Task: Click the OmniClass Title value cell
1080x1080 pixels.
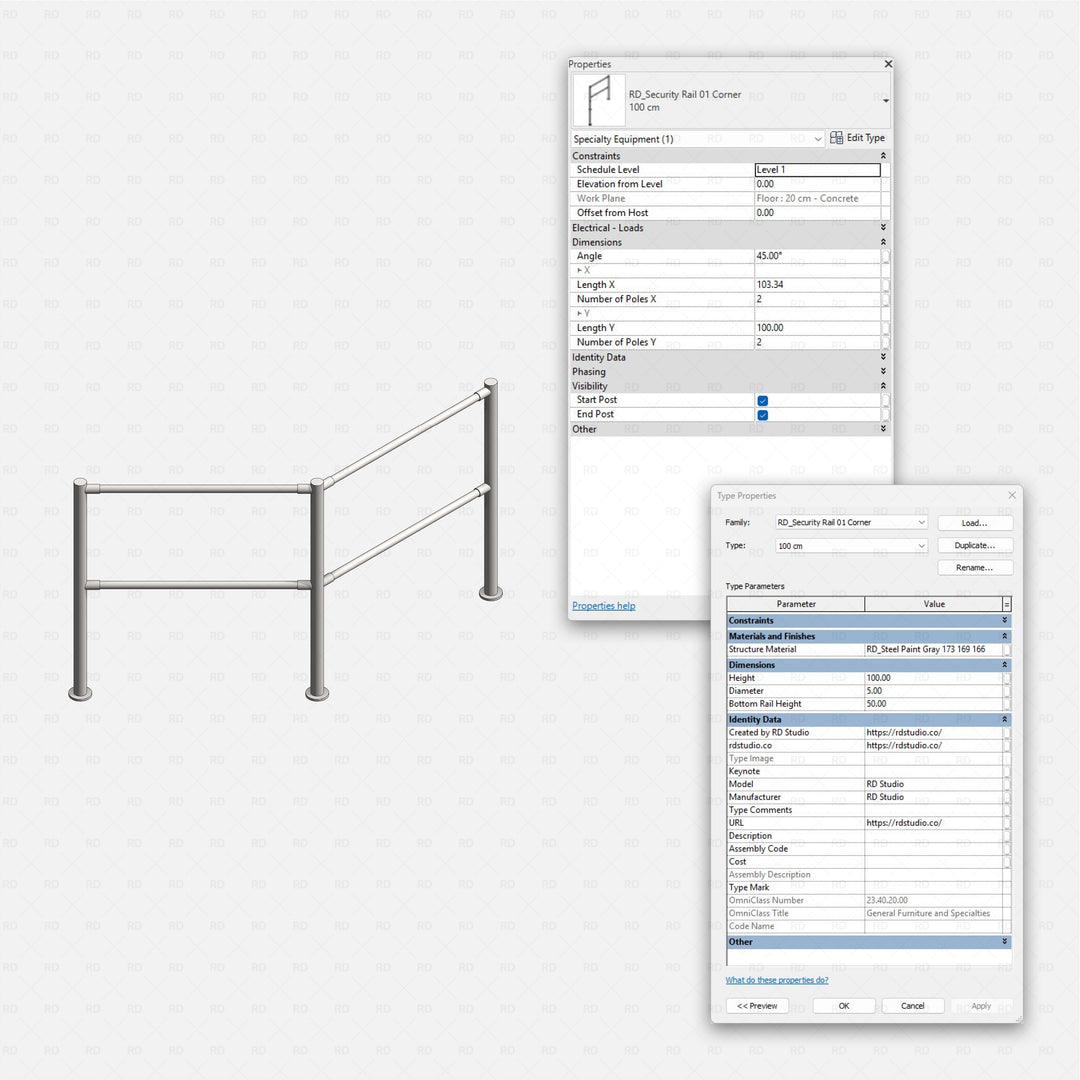Action: (x=933, y=913)
